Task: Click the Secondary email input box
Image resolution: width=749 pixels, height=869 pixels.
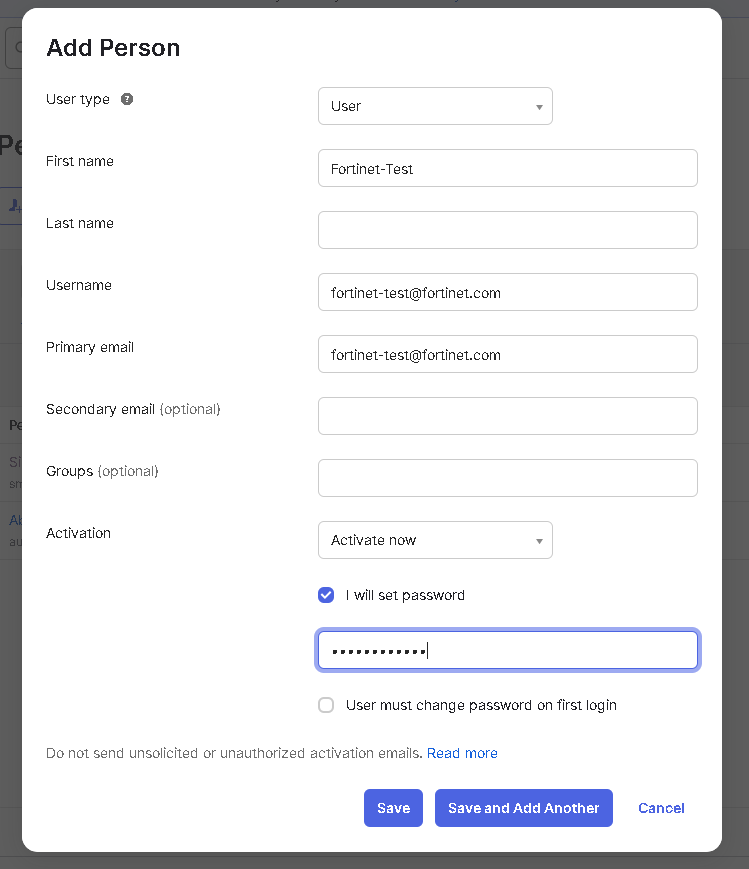Action: [507, 416]
